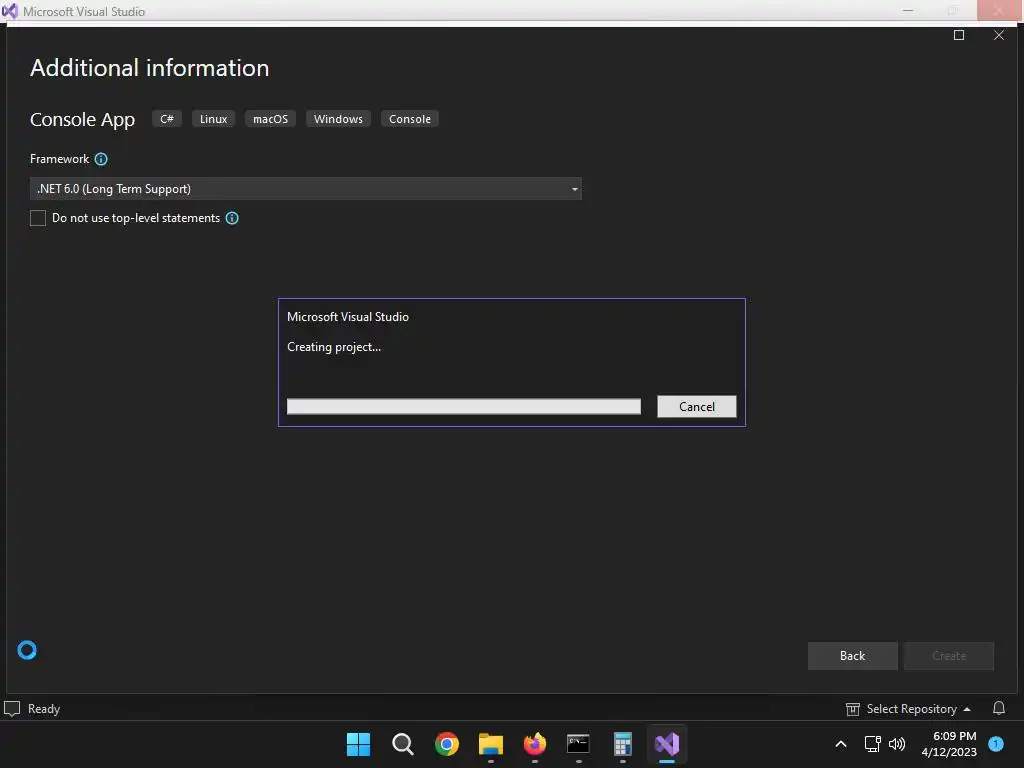
Task: Click the Framework info icon
Action: pyautogui.click(x=101, y=159)
